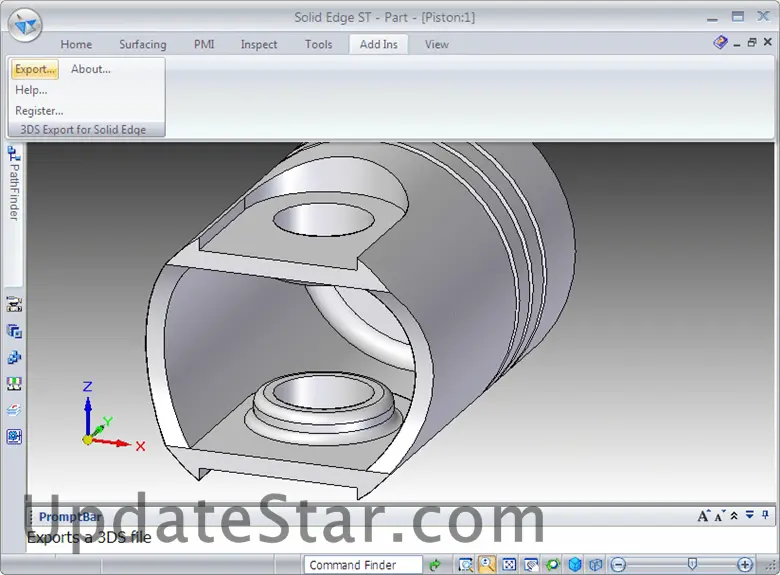Click the PromptBar title

[x=70, y=517]
